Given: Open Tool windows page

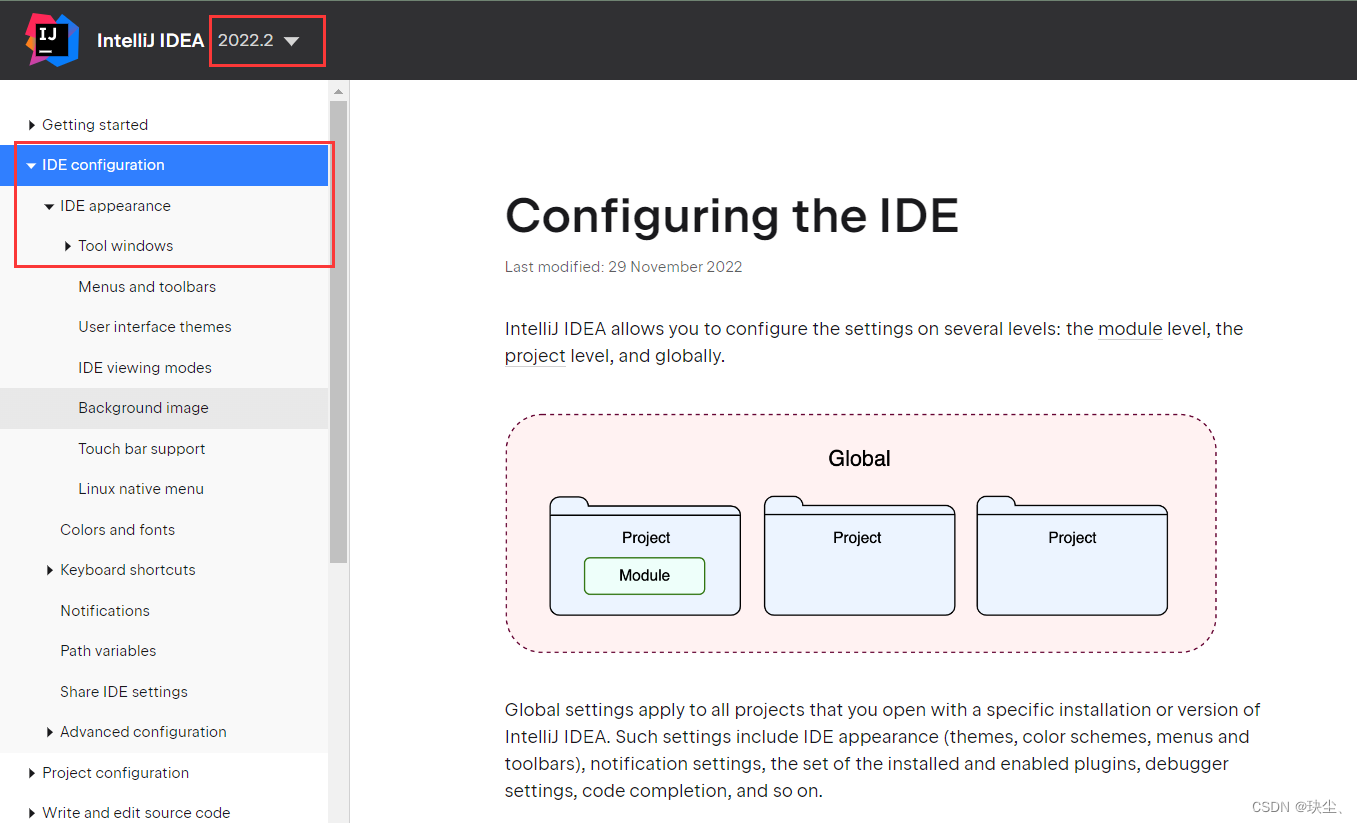Looking at the screenshot, I should [126, 246].
